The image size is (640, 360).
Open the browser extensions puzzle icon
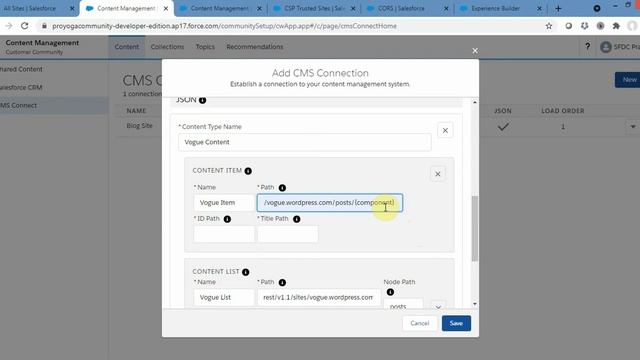click(616, 26)
